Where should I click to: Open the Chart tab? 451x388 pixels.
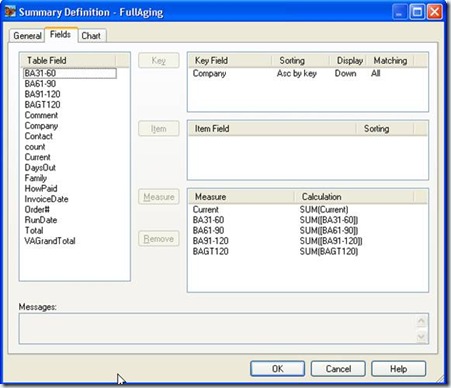click(91, 35)
